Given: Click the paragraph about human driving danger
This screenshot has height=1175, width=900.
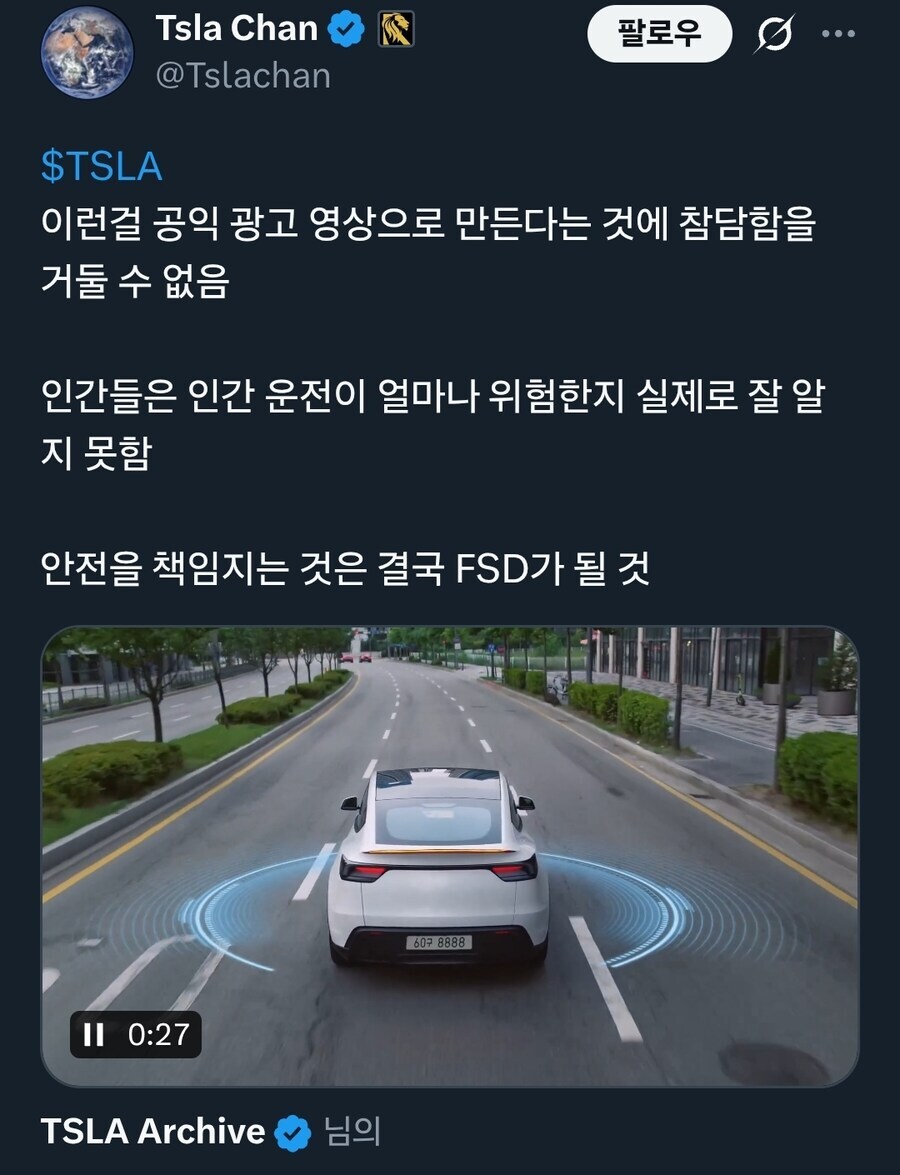Looking at the screenshot, I should [x=432, y=424].
